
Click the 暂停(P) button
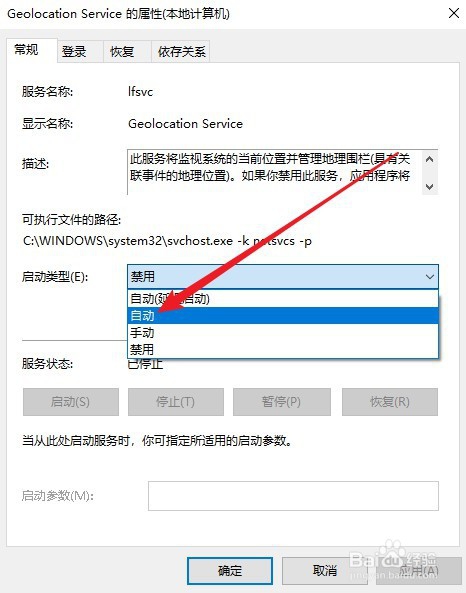[x=282, y=402]
